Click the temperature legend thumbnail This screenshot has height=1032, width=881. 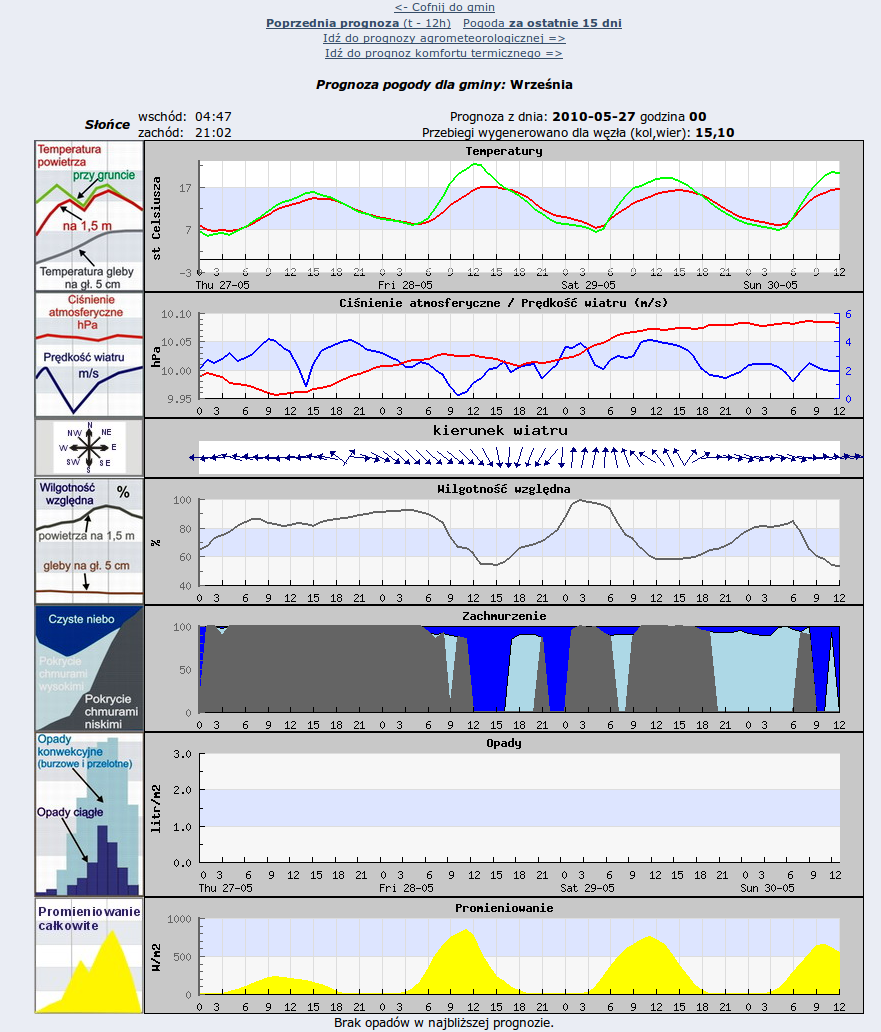pos(89,215)
